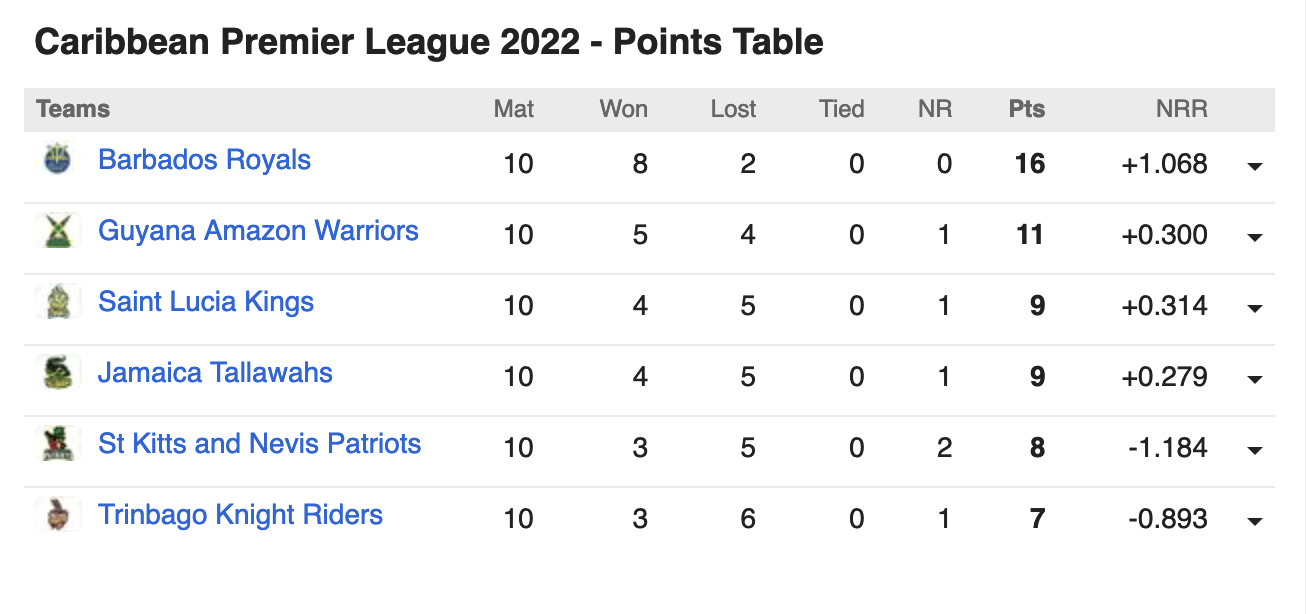Image resolution: width=1306 pixels, height=614 pixels.
Task: Expand the Guyana Amazon Warriors row arrow
Action: point(1255,237)
